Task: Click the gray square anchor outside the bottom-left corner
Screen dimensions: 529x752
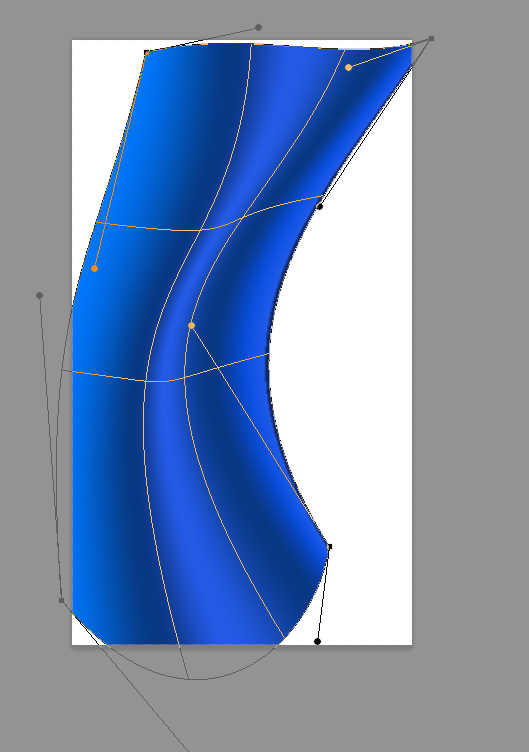Action: tap(61, 600)
